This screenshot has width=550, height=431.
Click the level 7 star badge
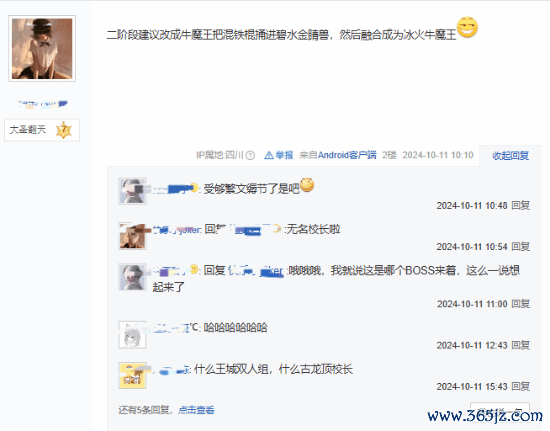coord(63,130)
